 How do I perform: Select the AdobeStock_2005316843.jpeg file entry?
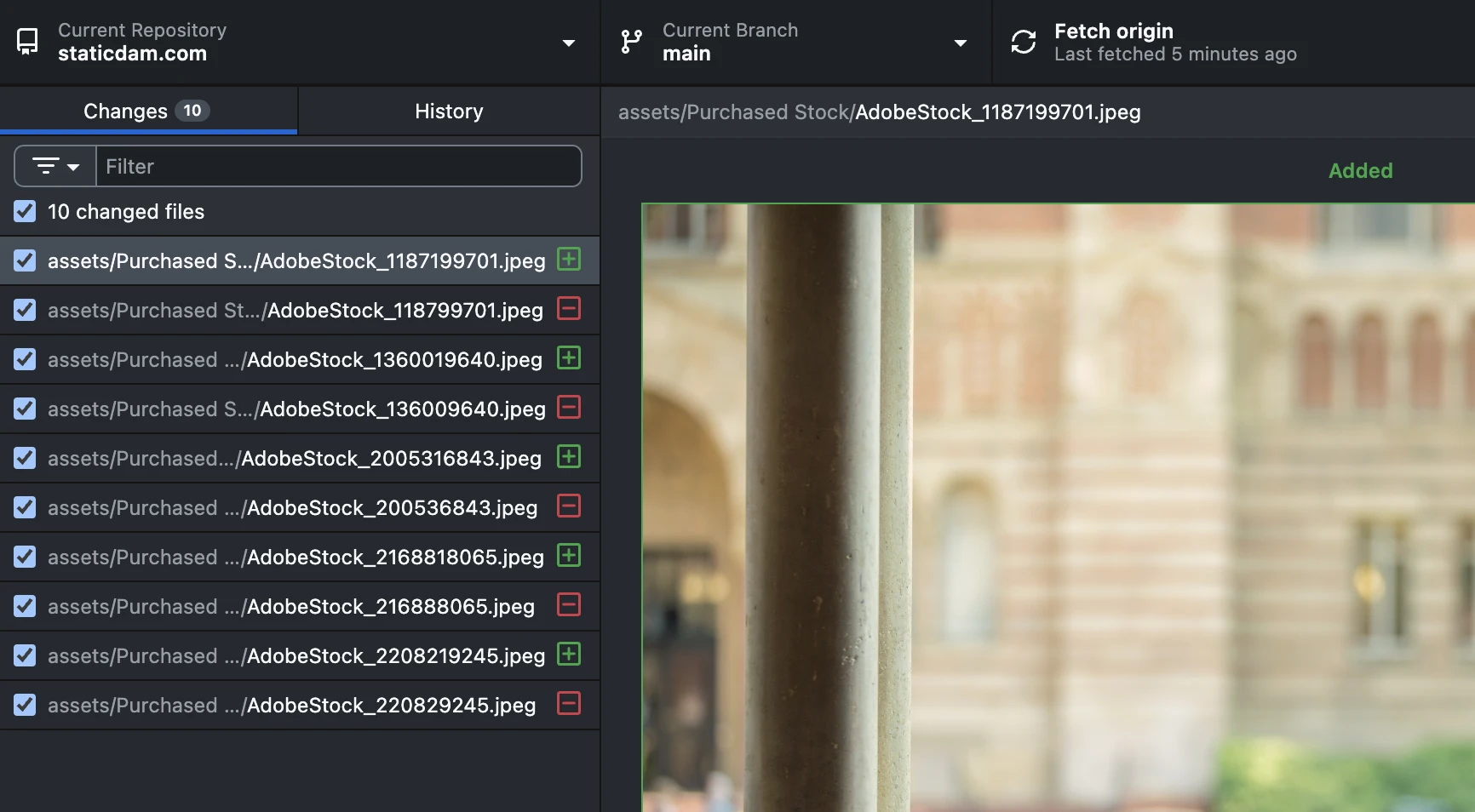(x=298, y=458)
